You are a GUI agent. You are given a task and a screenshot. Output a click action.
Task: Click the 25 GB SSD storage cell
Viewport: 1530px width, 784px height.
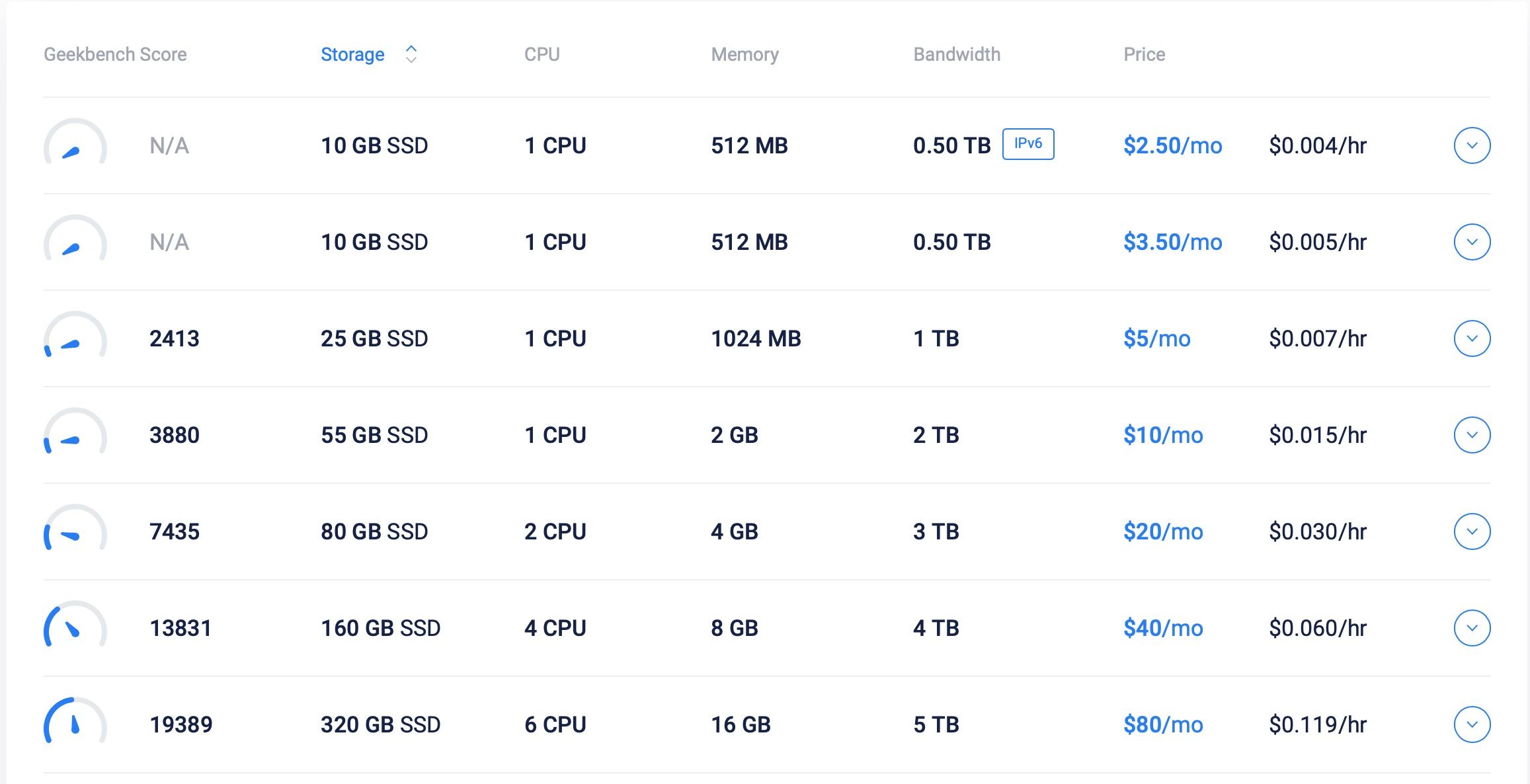pos(374,338)
